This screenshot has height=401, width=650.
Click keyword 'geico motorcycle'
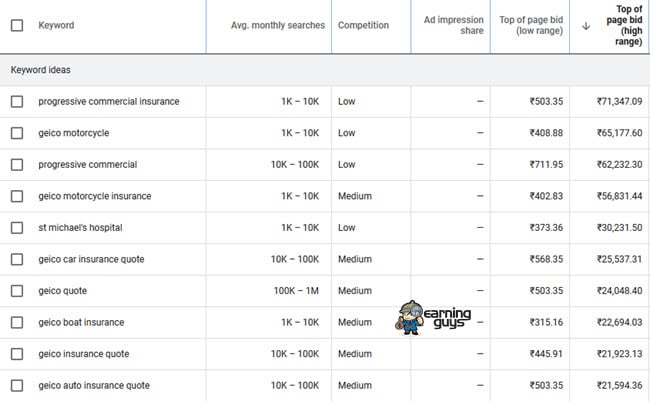(x=74, y=133)
